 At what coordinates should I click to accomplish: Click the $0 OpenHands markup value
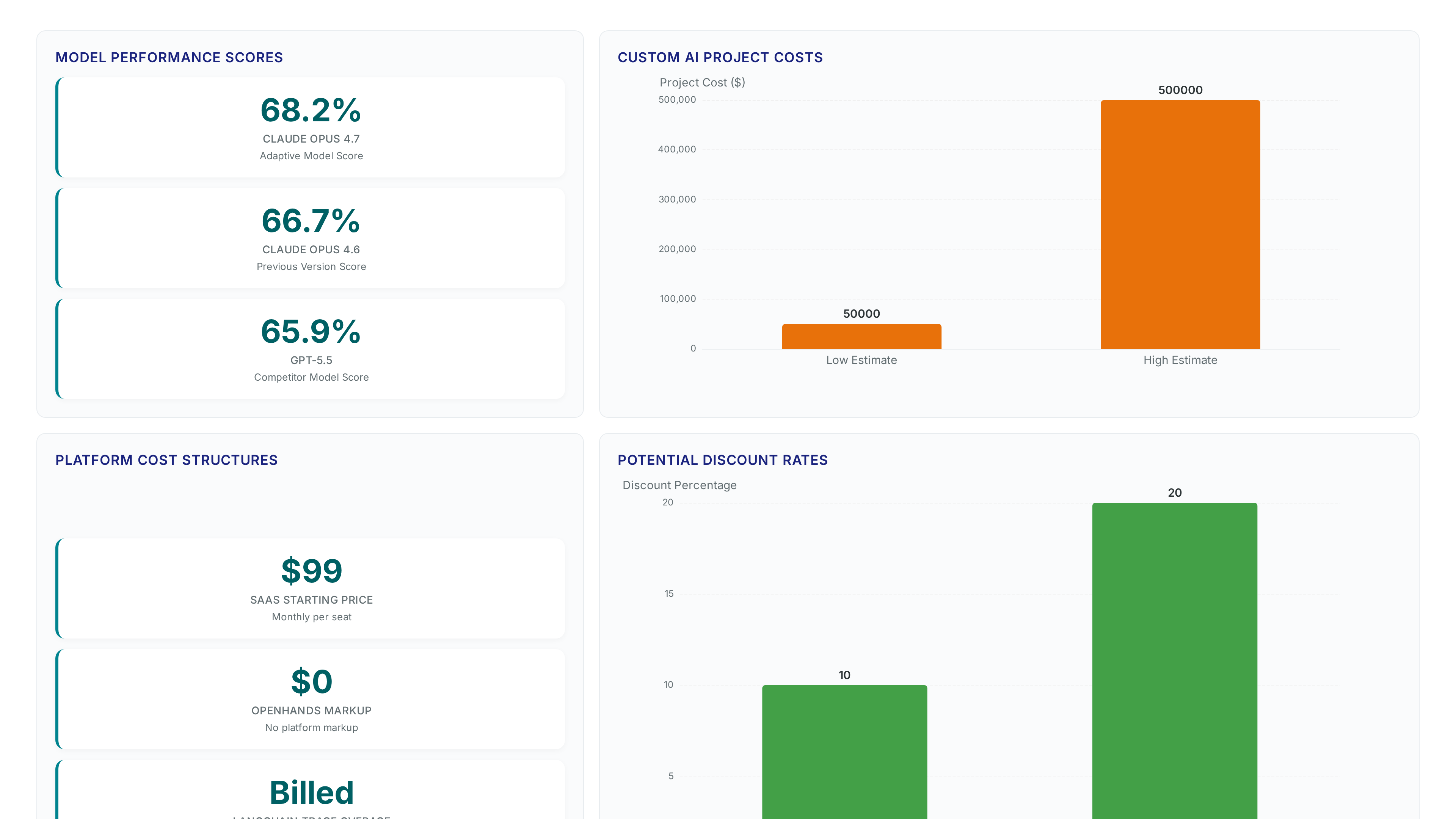point(311,682)
